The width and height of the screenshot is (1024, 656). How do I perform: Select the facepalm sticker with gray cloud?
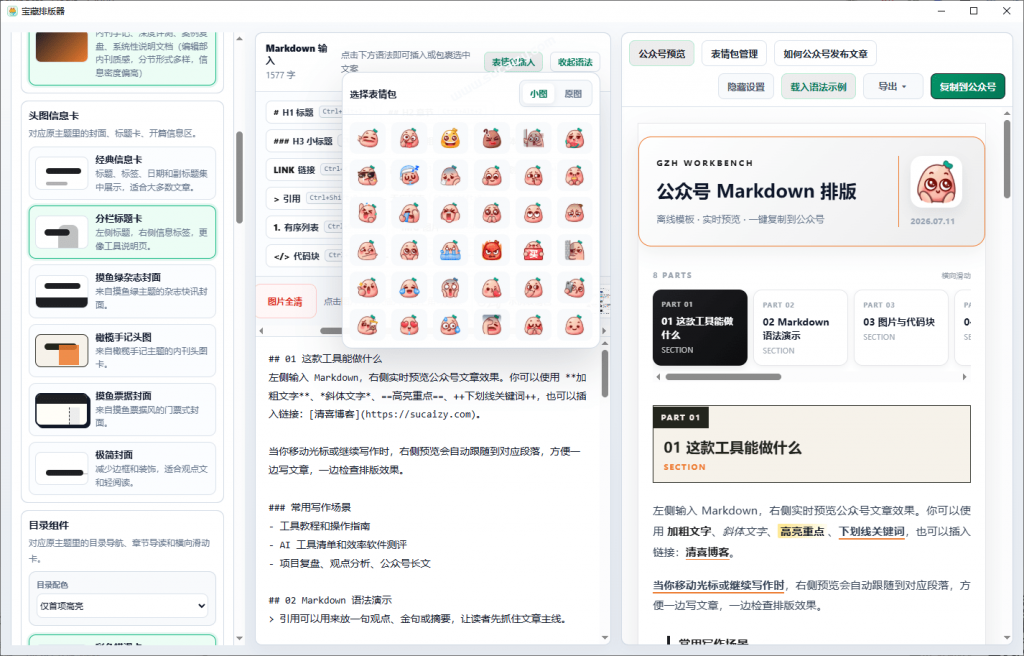click(492, 325)
